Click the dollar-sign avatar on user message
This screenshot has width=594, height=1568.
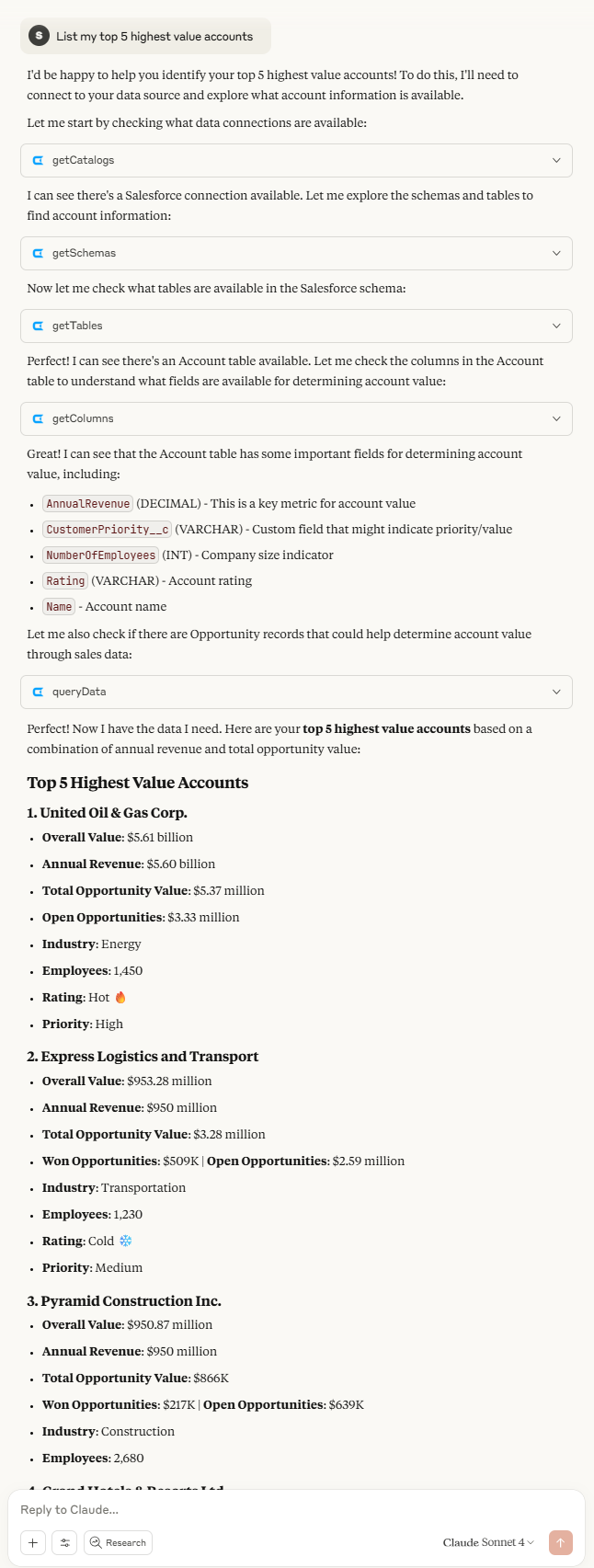coord(38,36)
